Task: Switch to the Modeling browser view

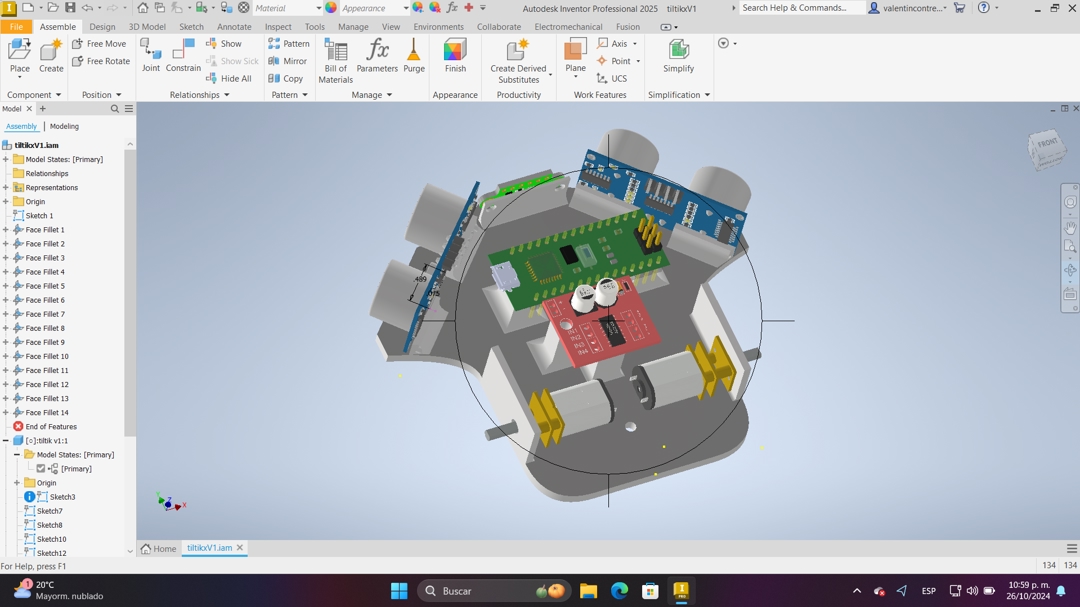Action: pos(64,127)
